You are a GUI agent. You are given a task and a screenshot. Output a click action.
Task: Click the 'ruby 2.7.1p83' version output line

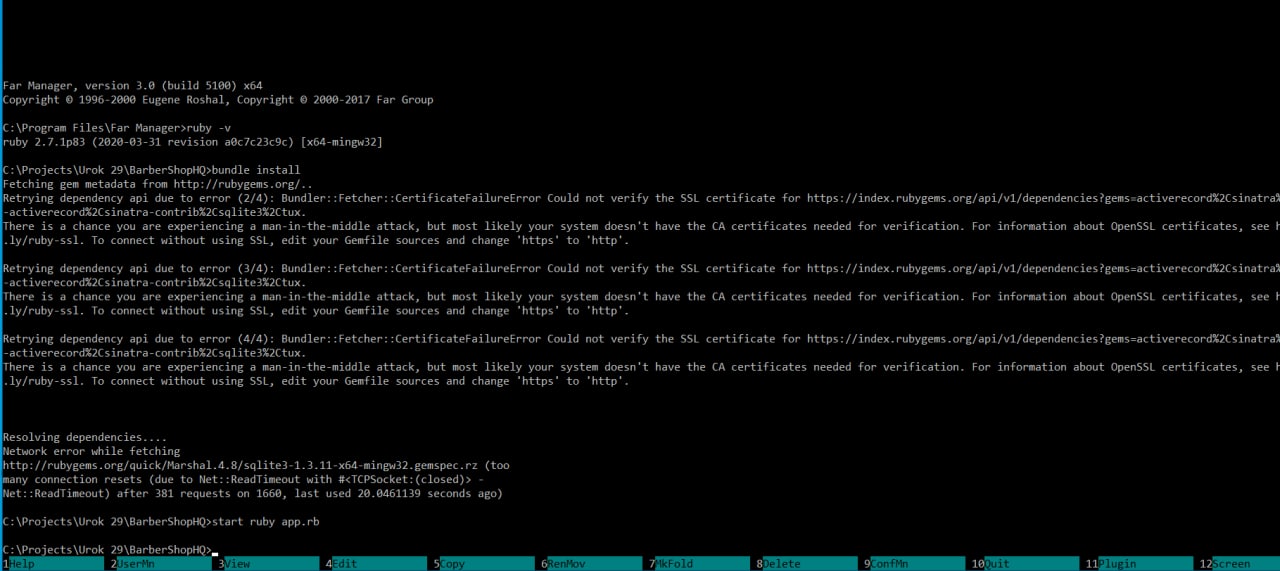tap(192, 142)
